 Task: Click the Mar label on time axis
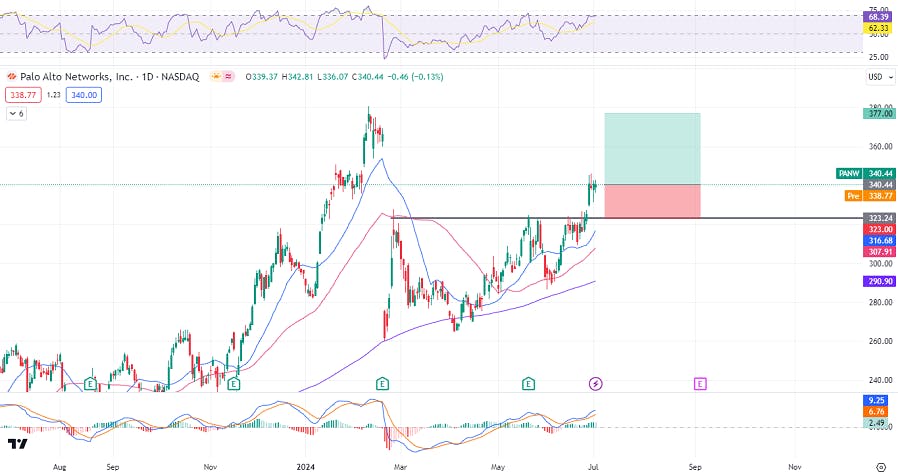[400, 467]
